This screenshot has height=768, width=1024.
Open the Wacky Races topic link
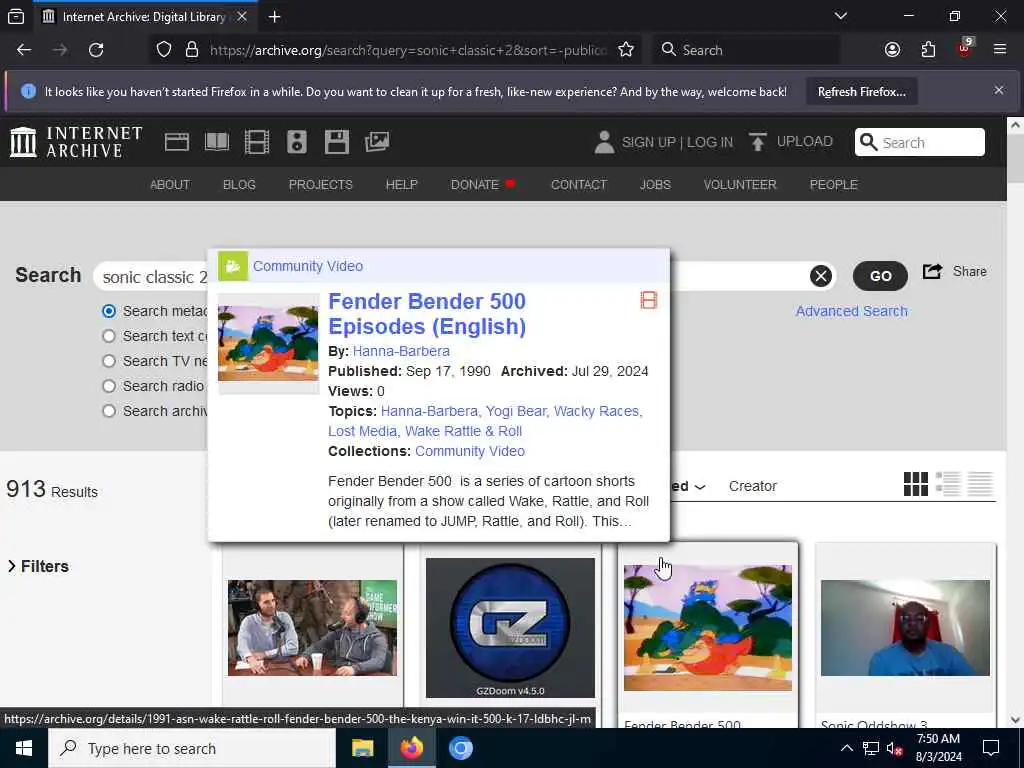tap(596, 411)
